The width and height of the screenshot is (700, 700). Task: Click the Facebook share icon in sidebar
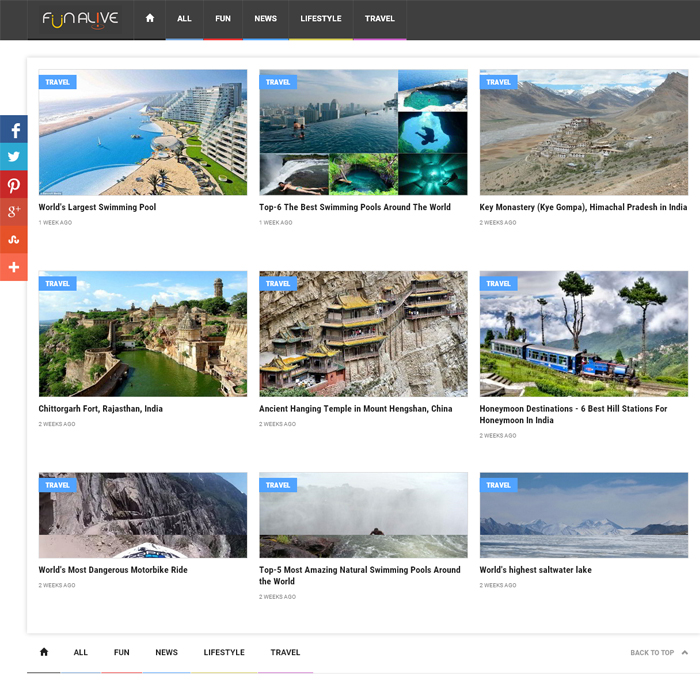click(x=14, y=130)
